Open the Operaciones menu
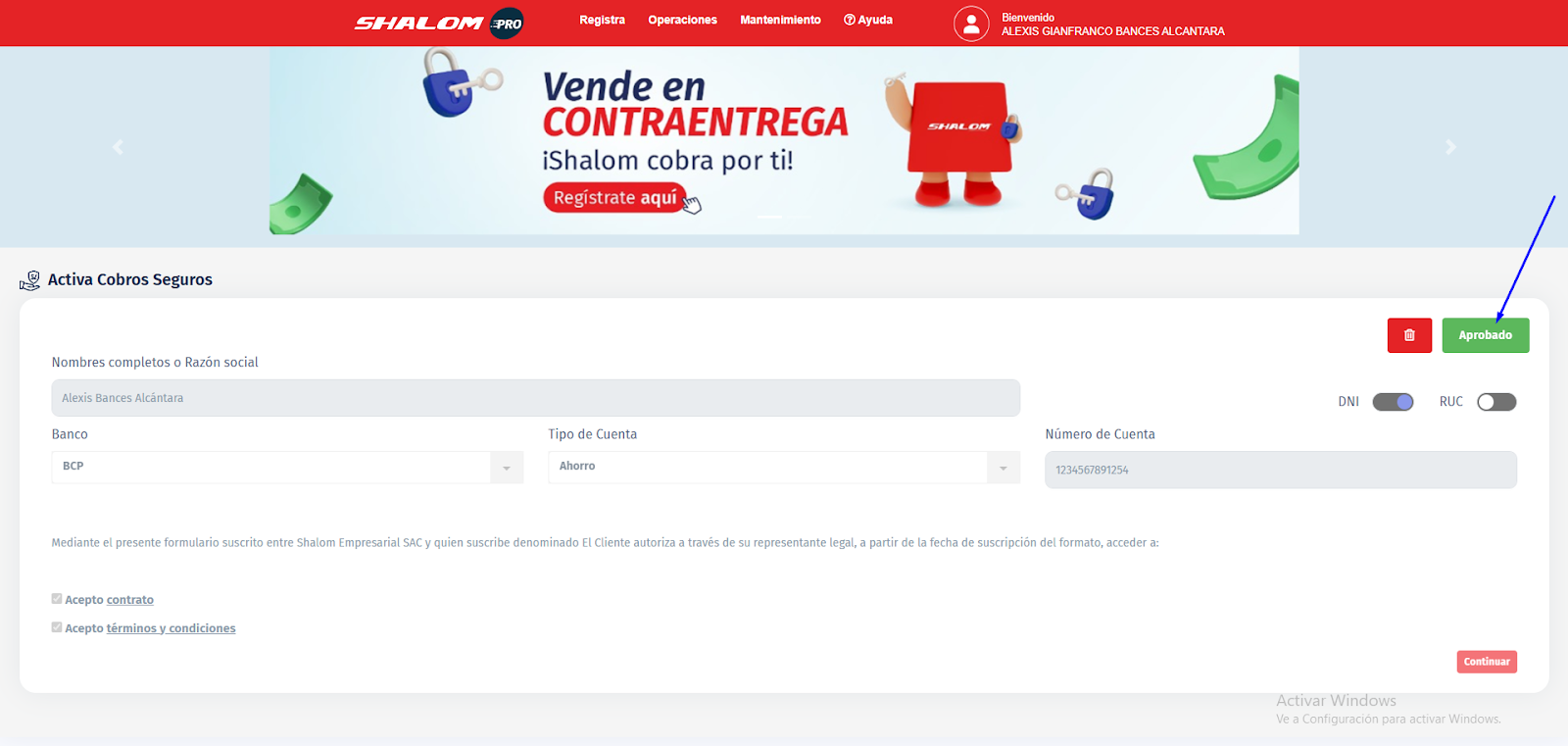Image resolution: width=1568 pixels, height=746 pixels. coord(682,20)
